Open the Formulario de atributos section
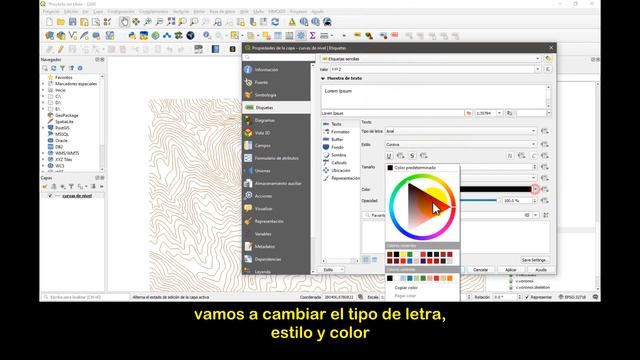The image size is (640, 360). tap(276, 158)
